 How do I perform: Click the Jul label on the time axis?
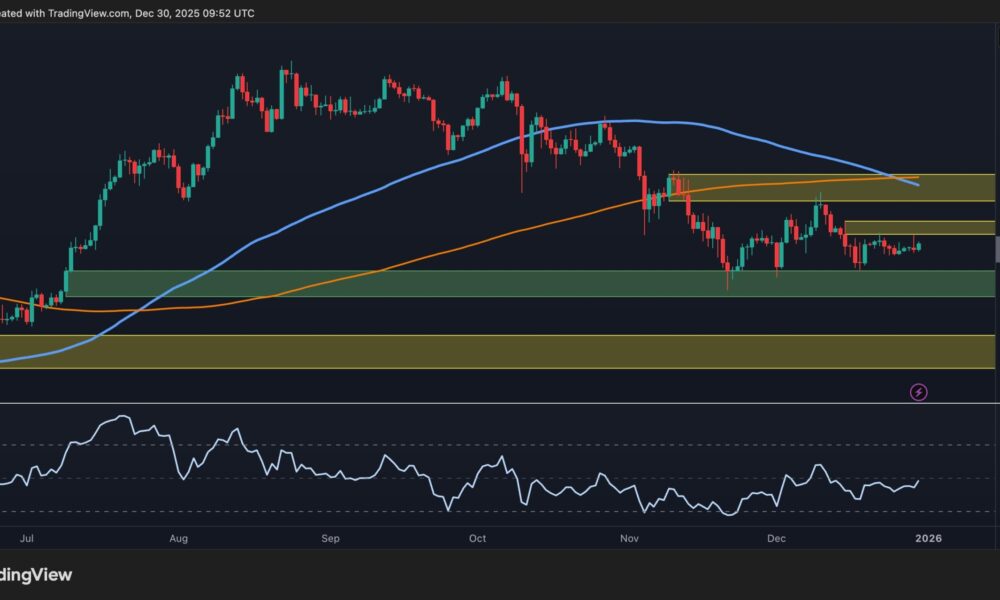pos(27,538)
